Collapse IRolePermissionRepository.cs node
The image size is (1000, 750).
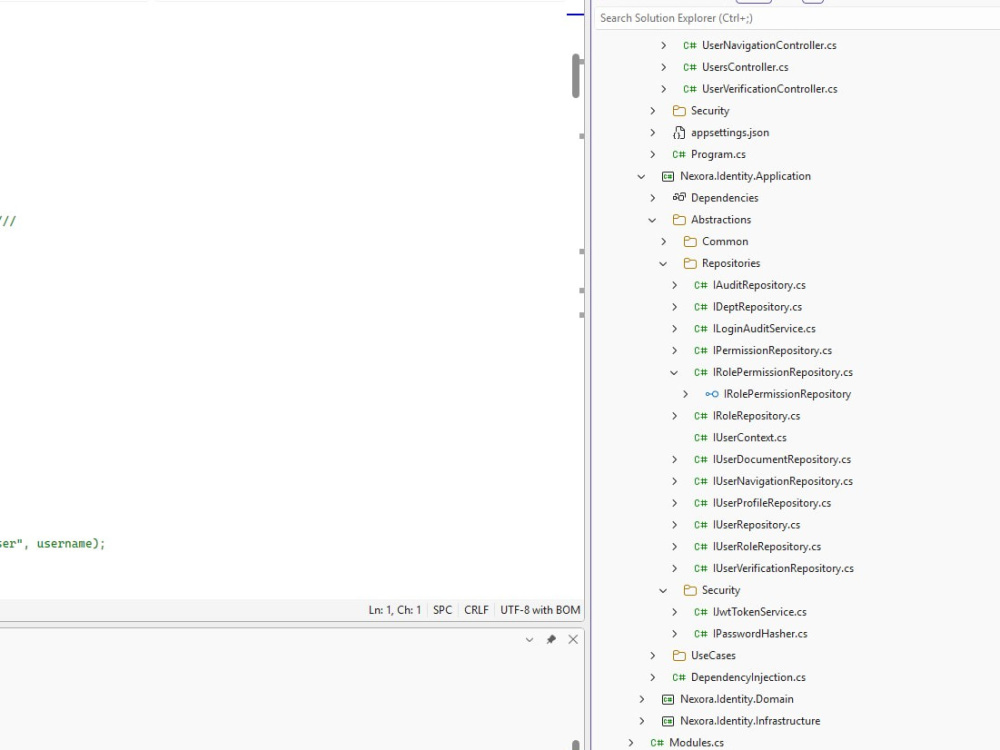pyautogui.click(x=674, y=372)
